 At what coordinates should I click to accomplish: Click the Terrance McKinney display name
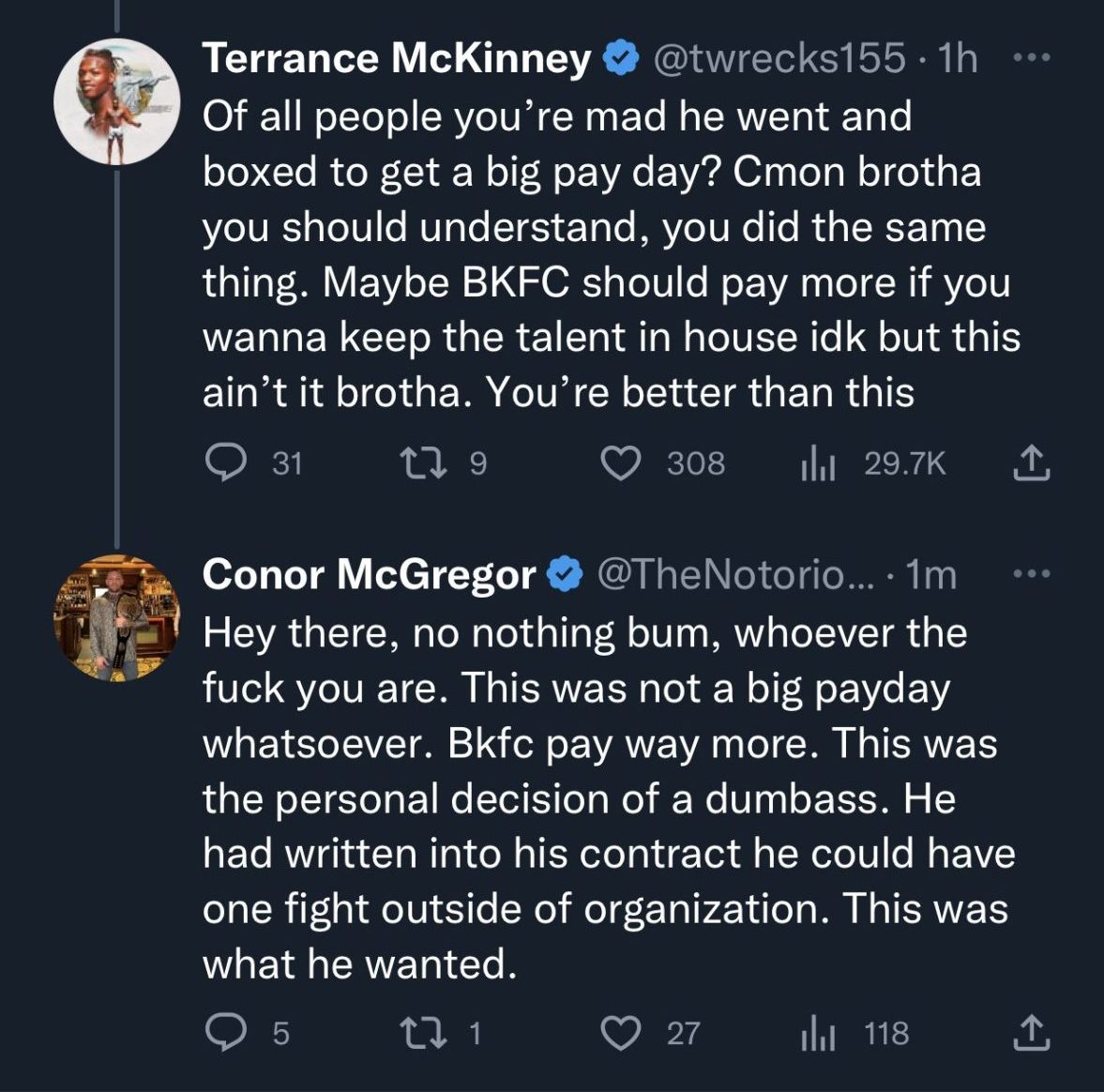point(397,58)
